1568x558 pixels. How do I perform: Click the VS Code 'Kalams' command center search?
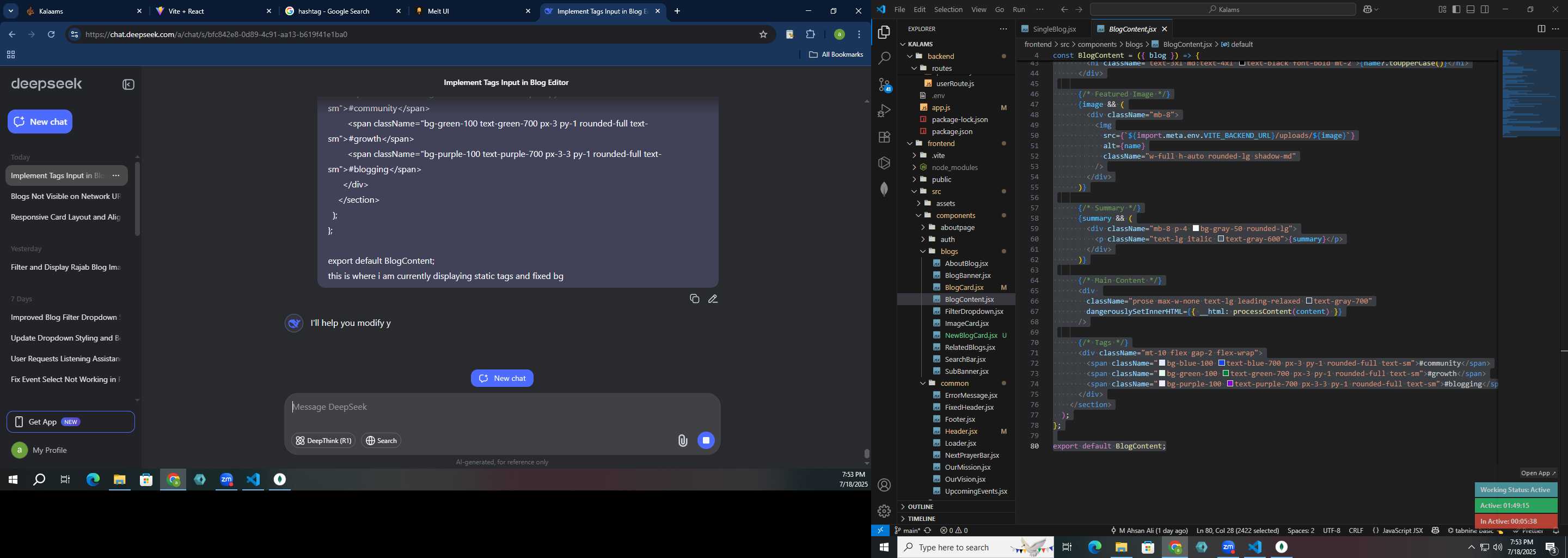(x=1222, y=10)
